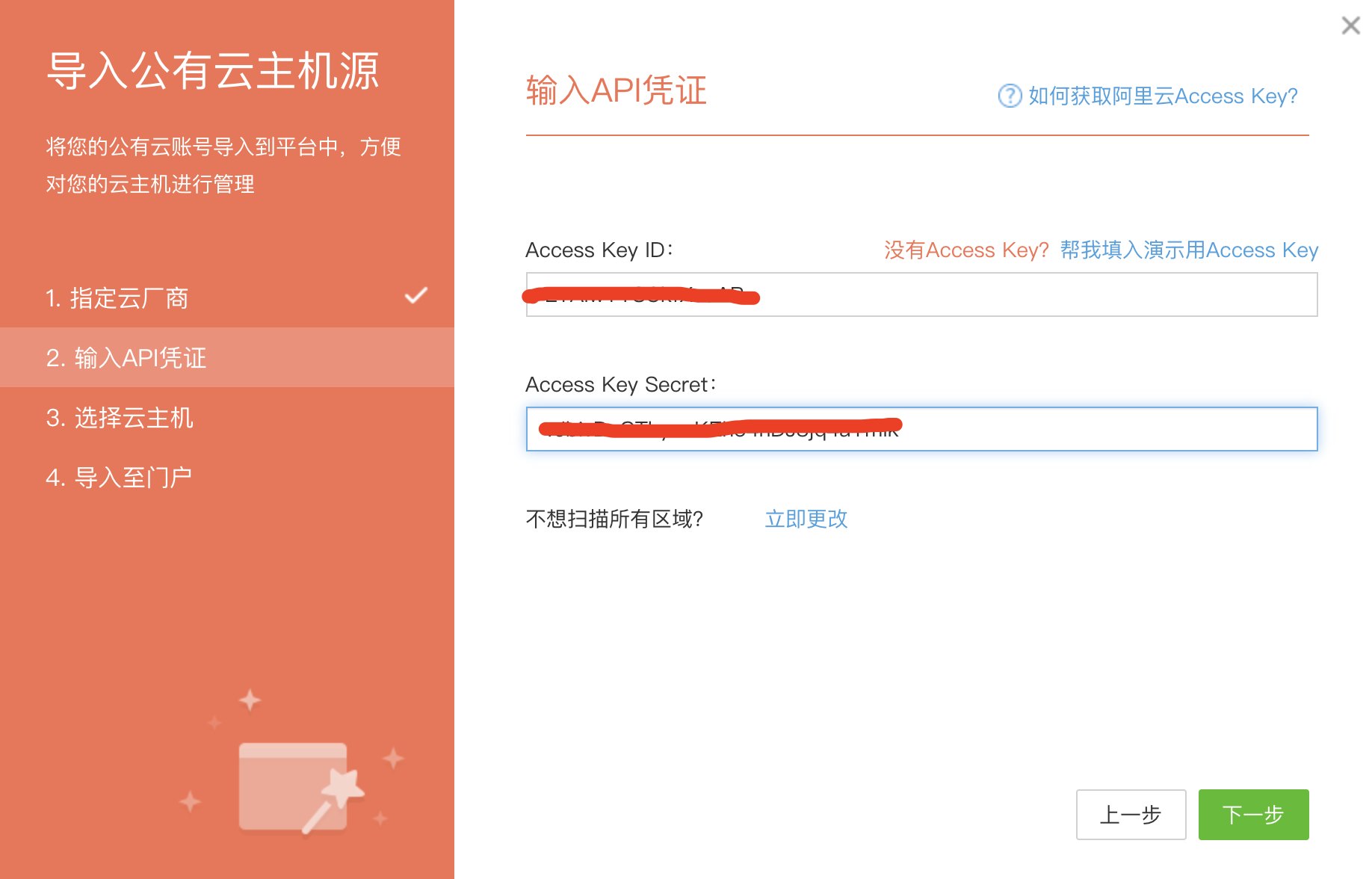Click 立即更改 to change scan regions
This screenshot has width=1372, height=879.
pyautogui.click(x=806, y=519)
